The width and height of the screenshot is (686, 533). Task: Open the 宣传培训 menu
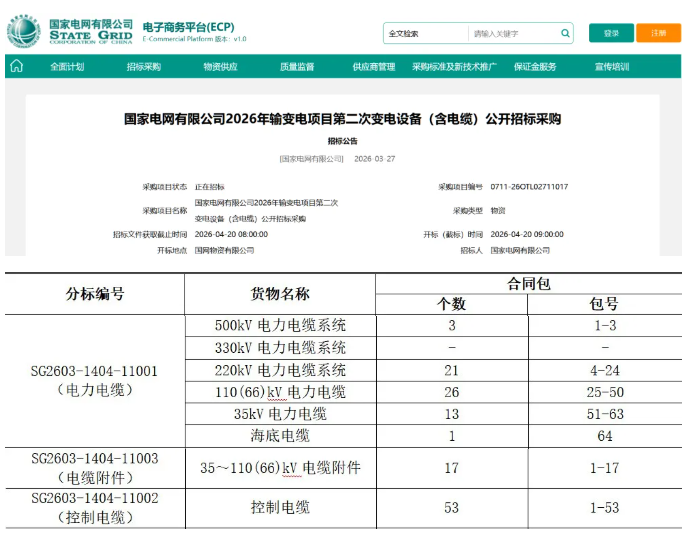click(612, 67)
